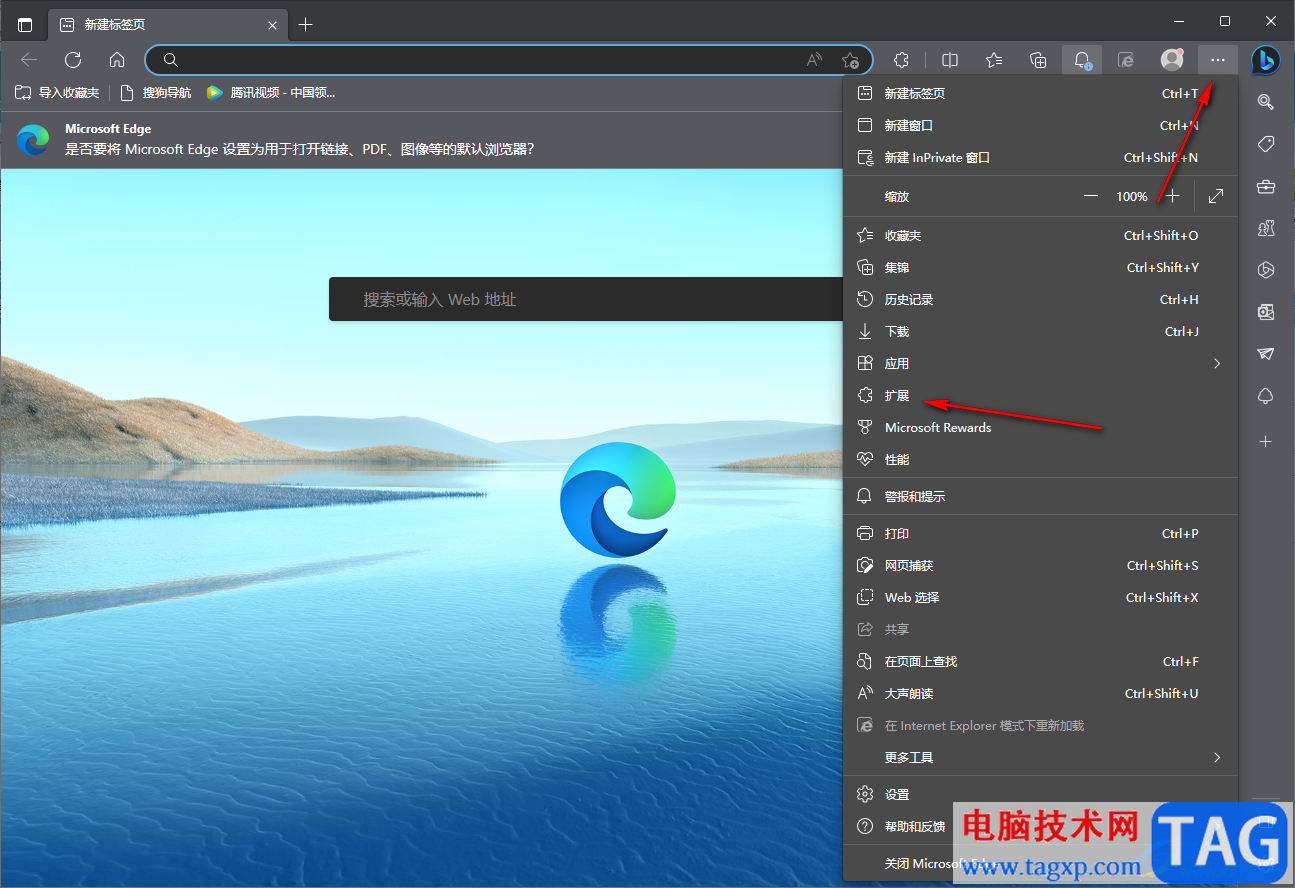Select 大声朗读 menu item
1295x888 pixels.
[1041, 693]
